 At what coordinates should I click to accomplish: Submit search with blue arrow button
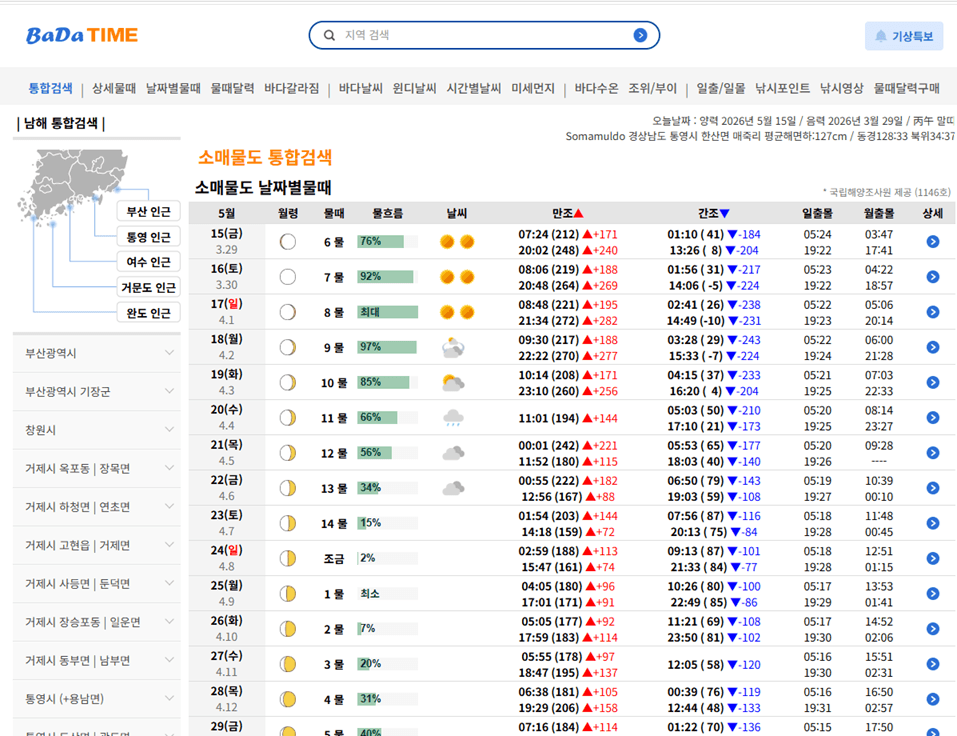pyautogui.click(x=640, y=35)
